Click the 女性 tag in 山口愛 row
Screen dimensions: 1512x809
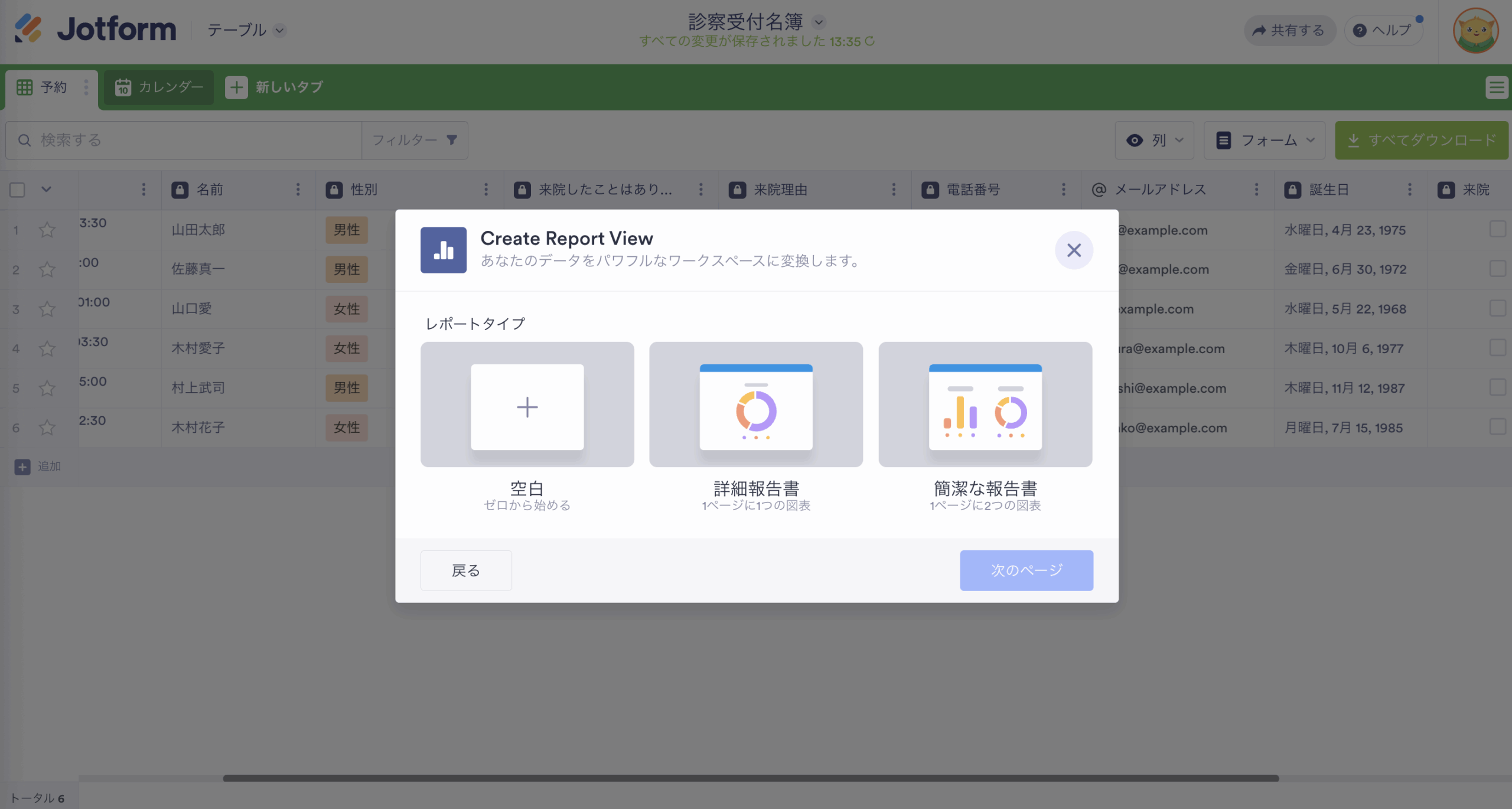(347, 309)
